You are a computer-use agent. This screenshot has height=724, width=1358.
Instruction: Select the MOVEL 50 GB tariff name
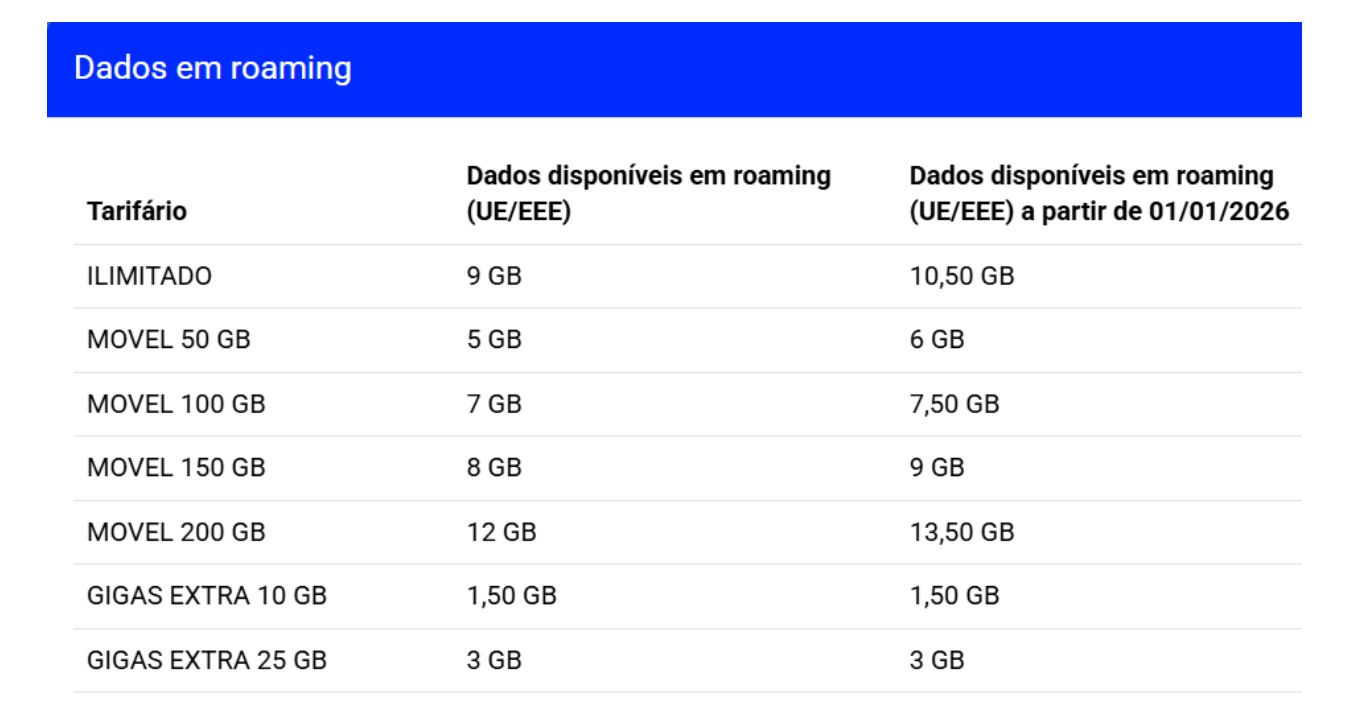point(169,340)
